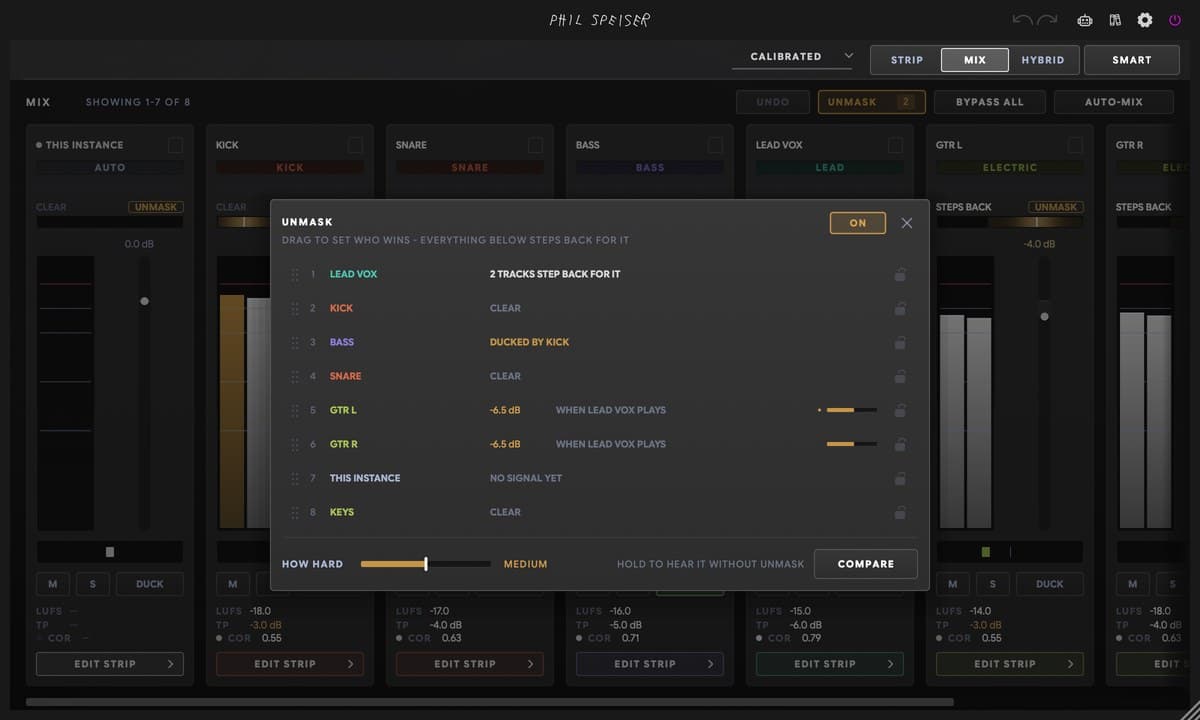Click the drag handle for THIS INSTANCE row
The image size is (1200, 720).
coord(295,478)
